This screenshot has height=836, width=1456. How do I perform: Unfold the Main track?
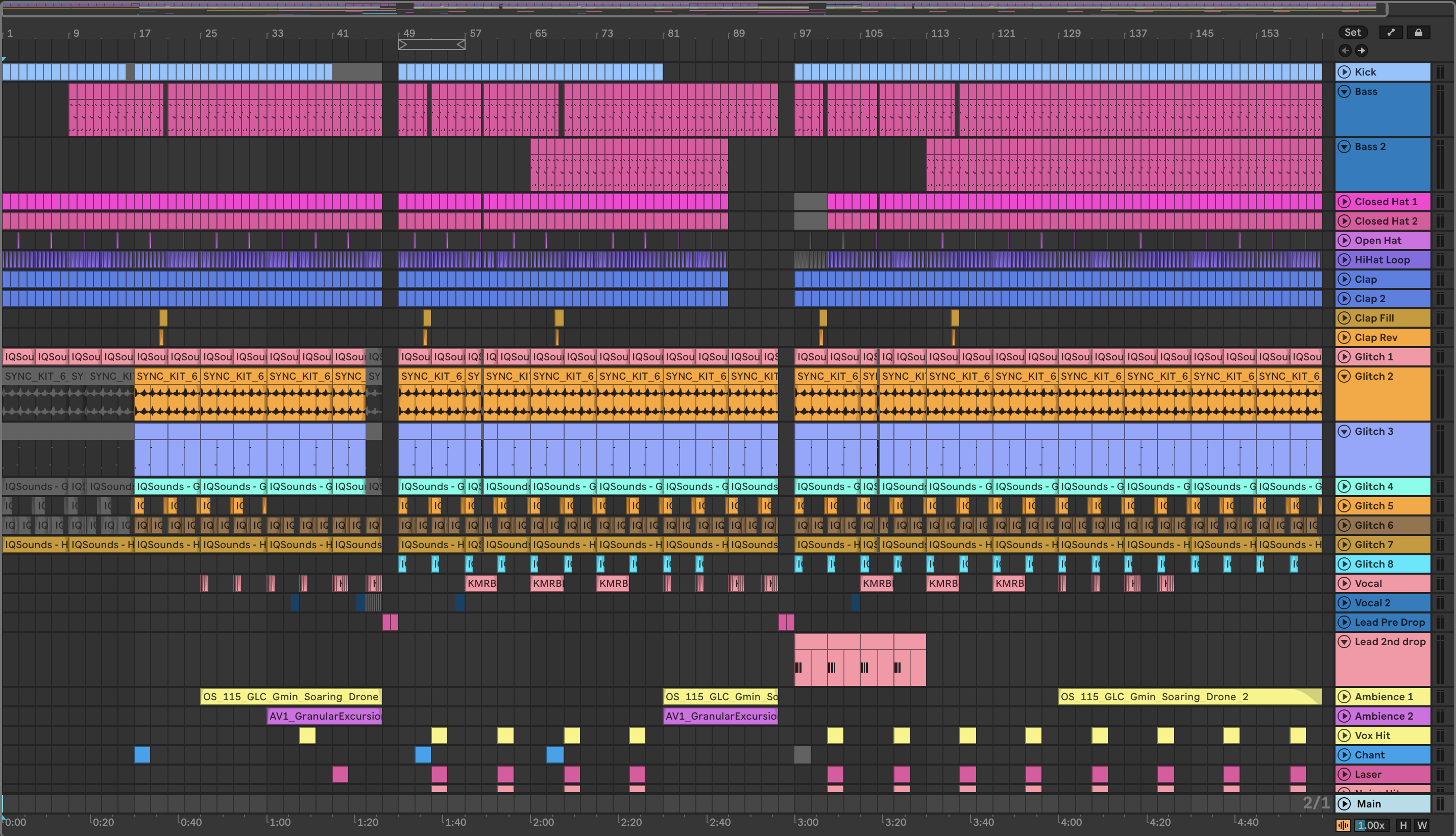(1344, 804)
